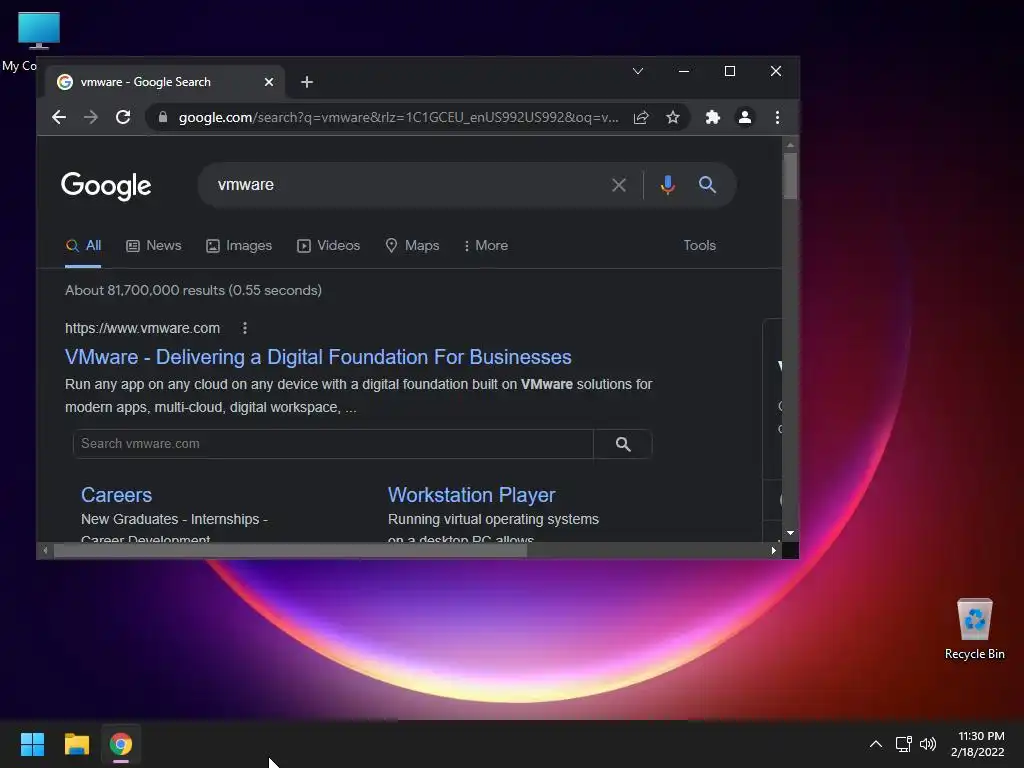This screenshot has height=768, width=1024.
Task: Open result options next to vmware.com URL
Action: (x=245, y=328)
